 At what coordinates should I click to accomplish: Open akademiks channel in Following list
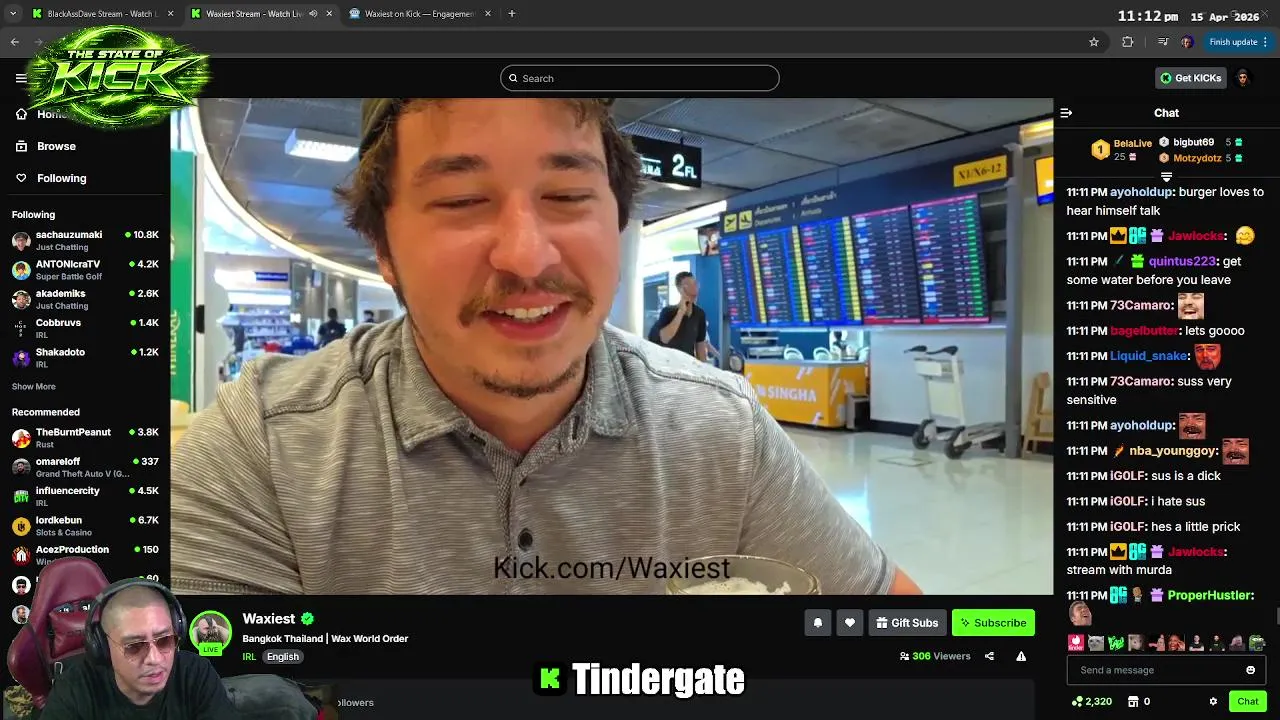[86, 299]
